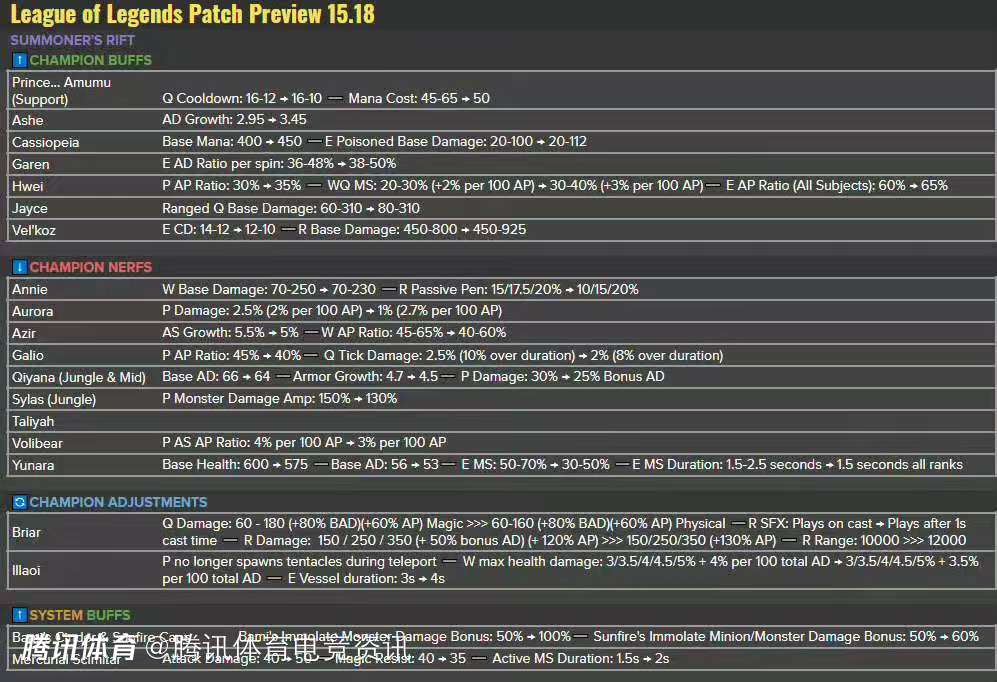Click the empty Taliyah row name
The image size is (997, 682).
pos(33,421)
